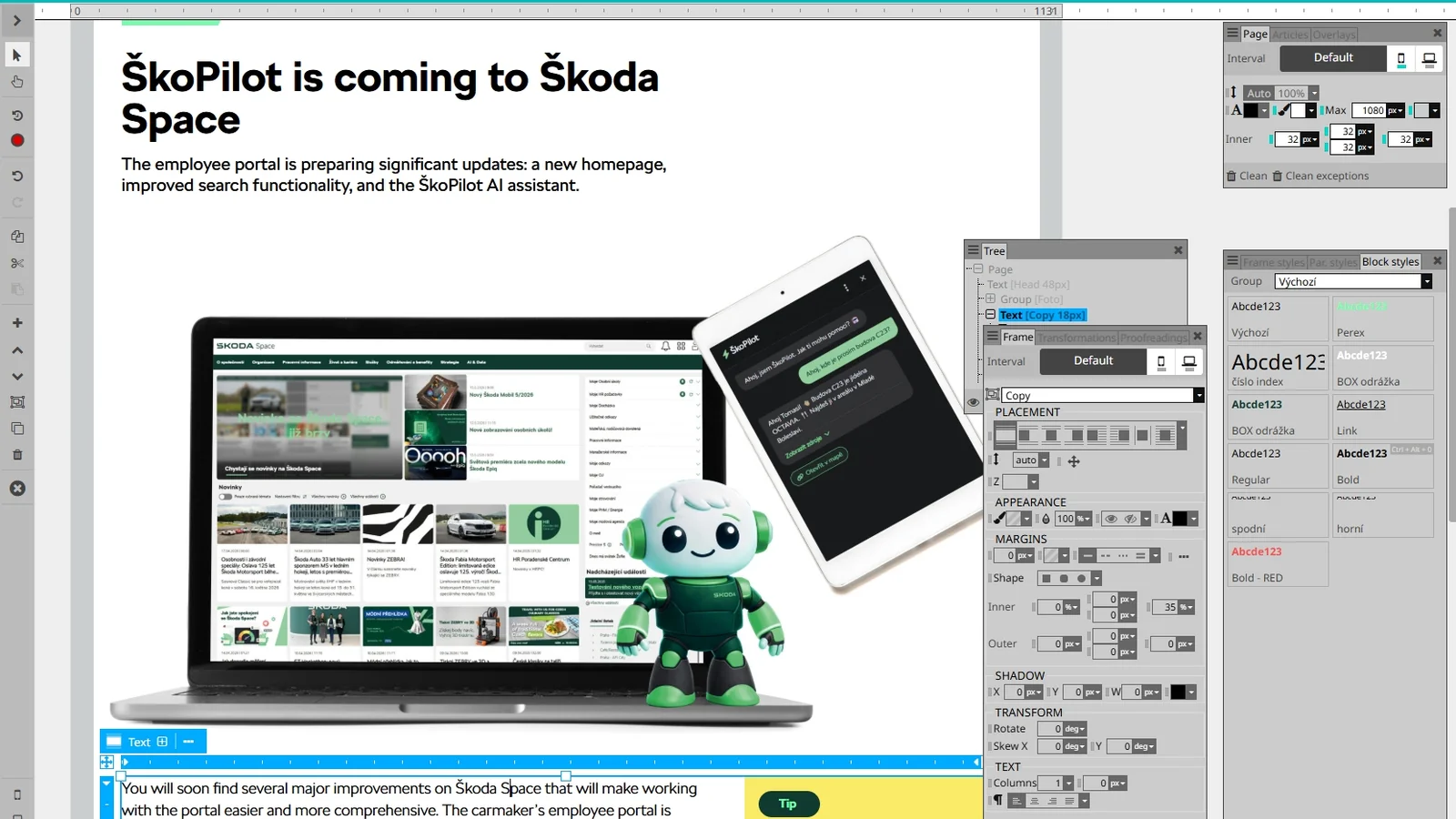1456x819 pixels.
Task: Open the Page panel hamburger menu
Action: coord(1233,34)
